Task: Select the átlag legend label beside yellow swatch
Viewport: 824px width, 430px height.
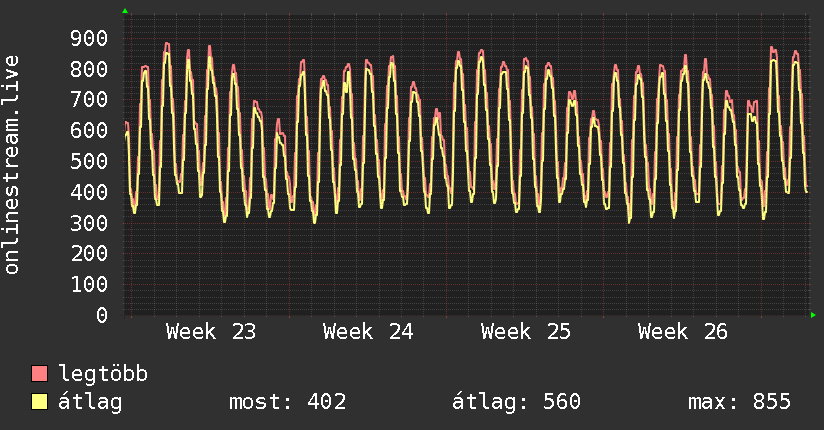Action: click(90, 402)
